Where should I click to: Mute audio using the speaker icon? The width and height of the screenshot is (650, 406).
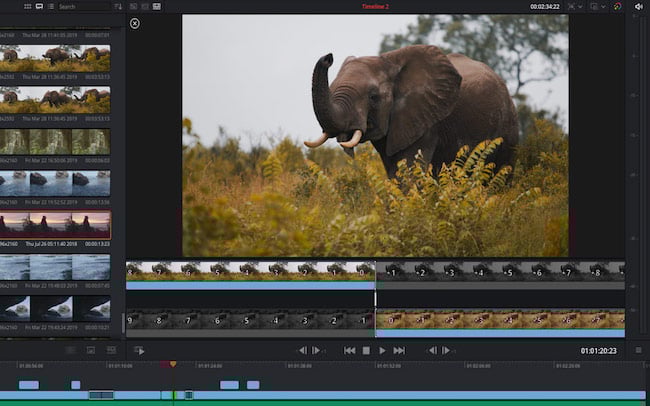638,6
